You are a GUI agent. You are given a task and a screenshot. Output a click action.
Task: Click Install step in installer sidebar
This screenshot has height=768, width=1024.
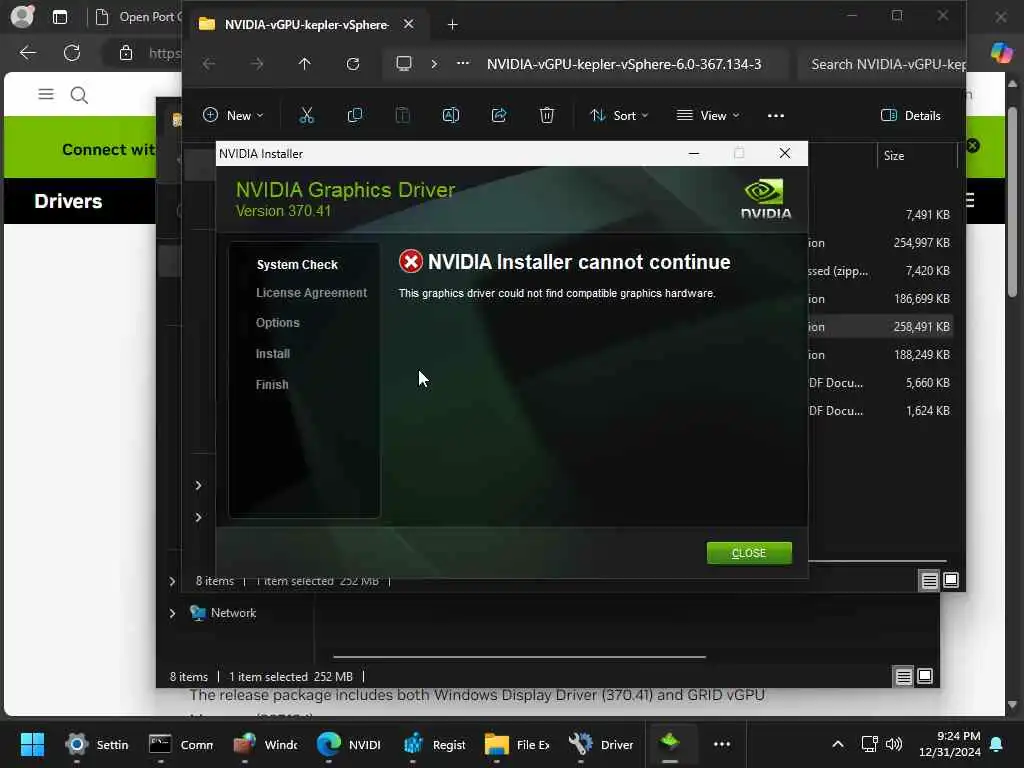pyautogui.click(x=272, y=353)
